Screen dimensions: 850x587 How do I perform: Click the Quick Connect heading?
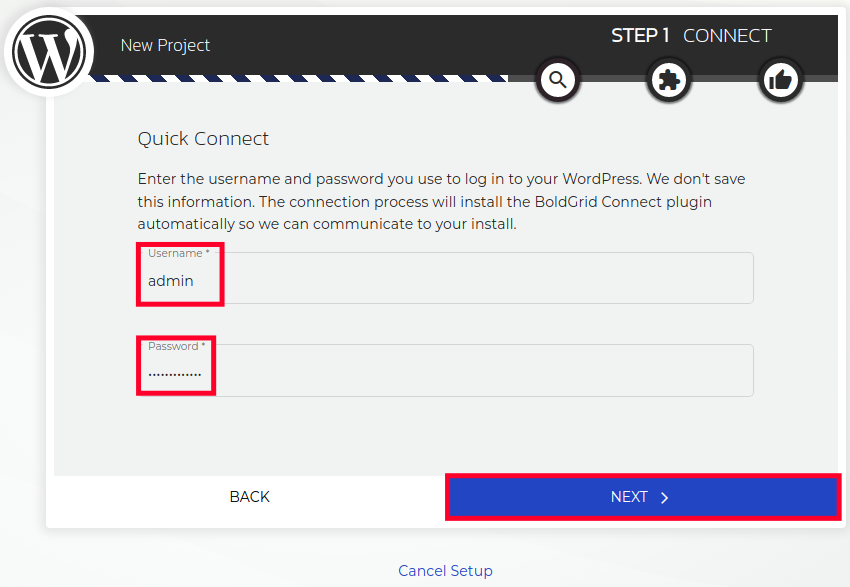click(x=203, y=139)
